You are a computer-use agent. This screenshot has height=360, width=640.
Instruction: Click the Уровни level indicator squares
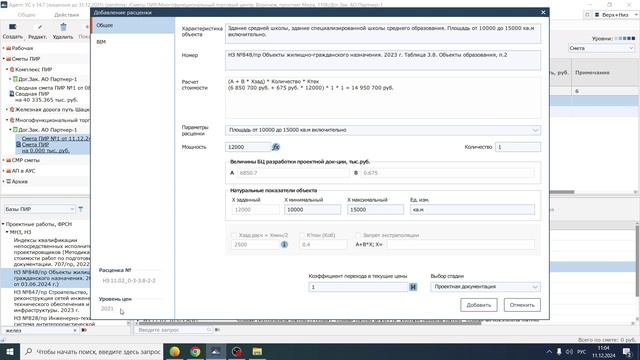tap(625, 38)
